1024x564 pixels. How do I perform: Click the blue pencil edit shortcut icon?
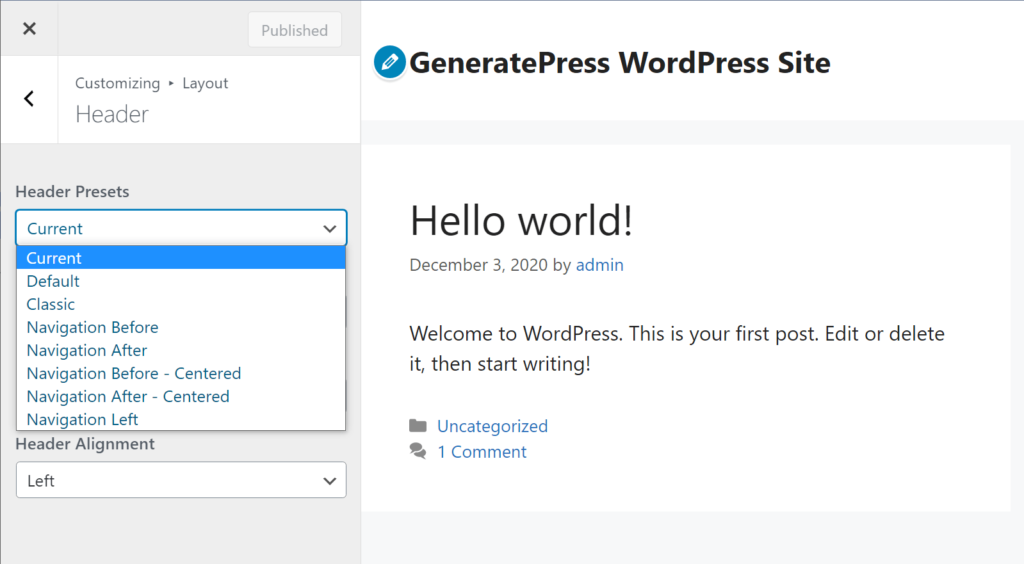click(390, 63)
